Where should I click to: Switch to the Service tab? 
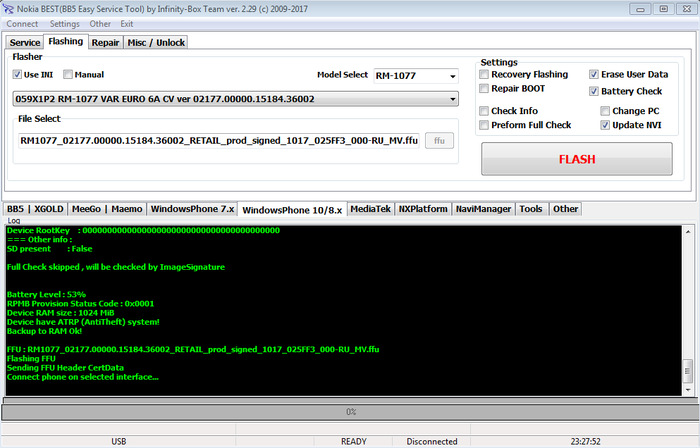click(25, 42)
